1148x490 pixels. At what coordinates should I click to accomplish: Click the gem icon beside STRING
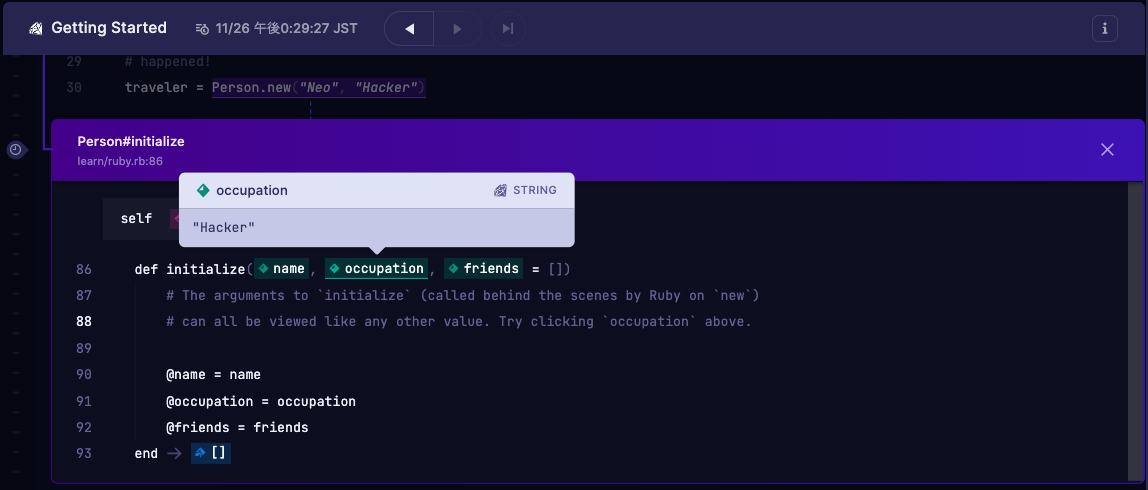coord(501,190)
